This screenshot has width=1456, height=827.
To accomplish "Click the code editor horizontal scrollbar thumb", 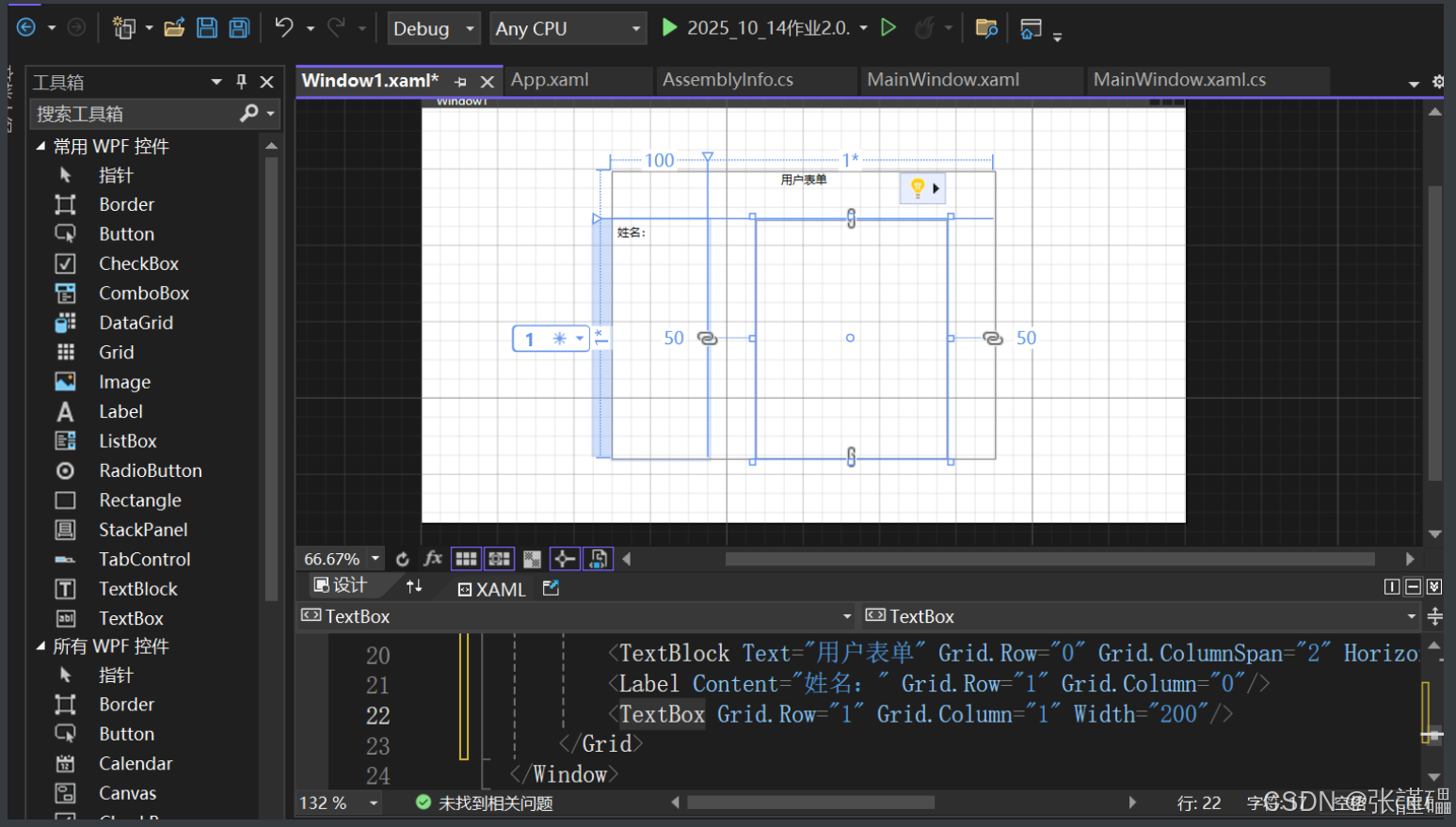I will click(811, 803).
